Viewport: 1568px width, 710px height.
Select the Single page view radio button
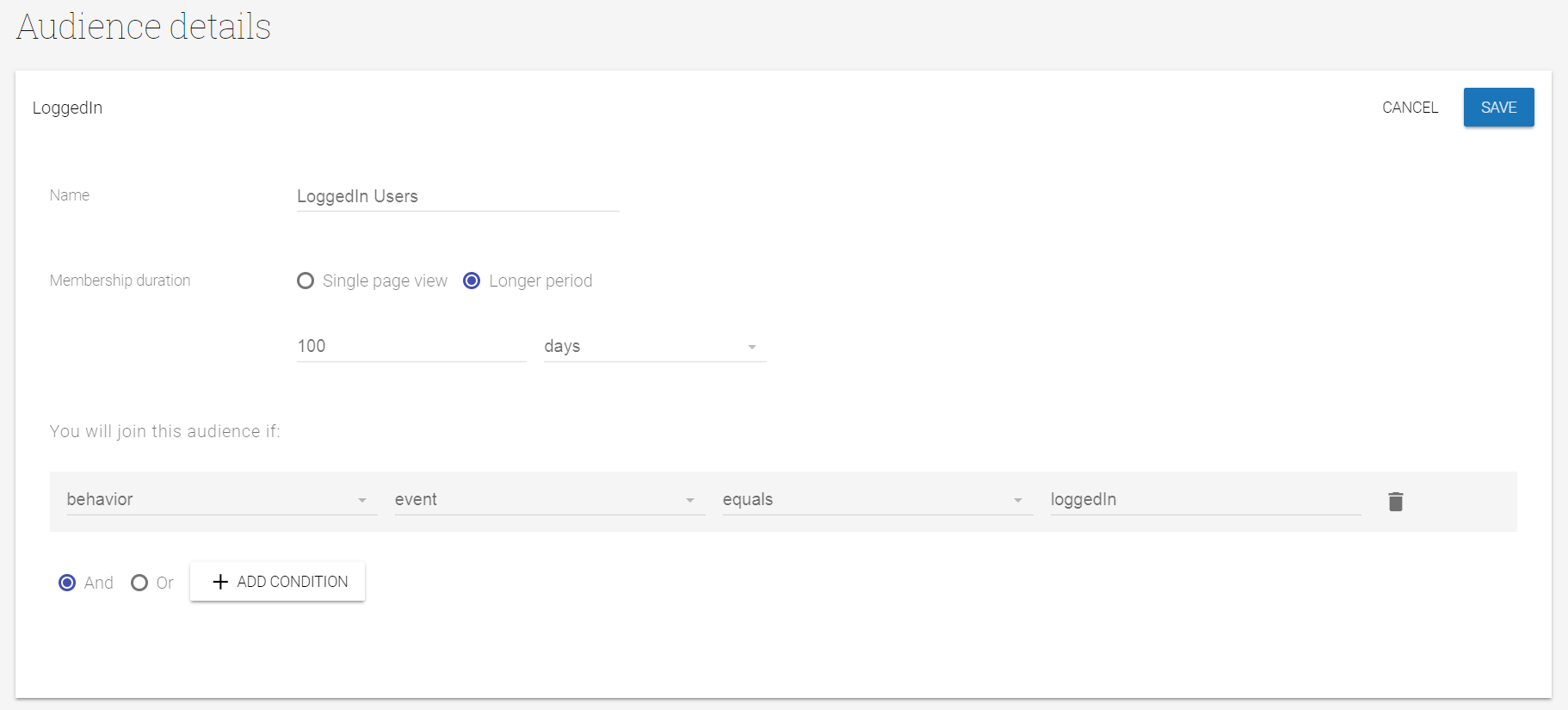tap(306, 281)
